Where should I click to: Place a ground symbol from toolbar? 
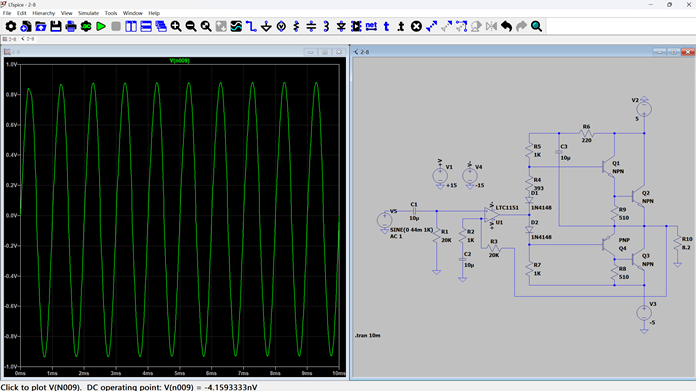pos(266,27)
